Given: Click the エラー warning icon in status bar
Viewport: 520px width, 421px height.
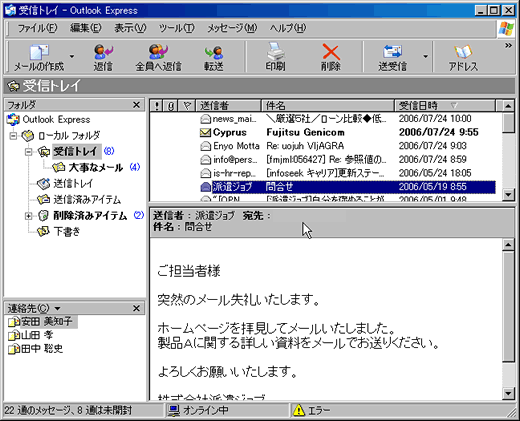Looking at the screenshot, I should (x=299, y=410).
